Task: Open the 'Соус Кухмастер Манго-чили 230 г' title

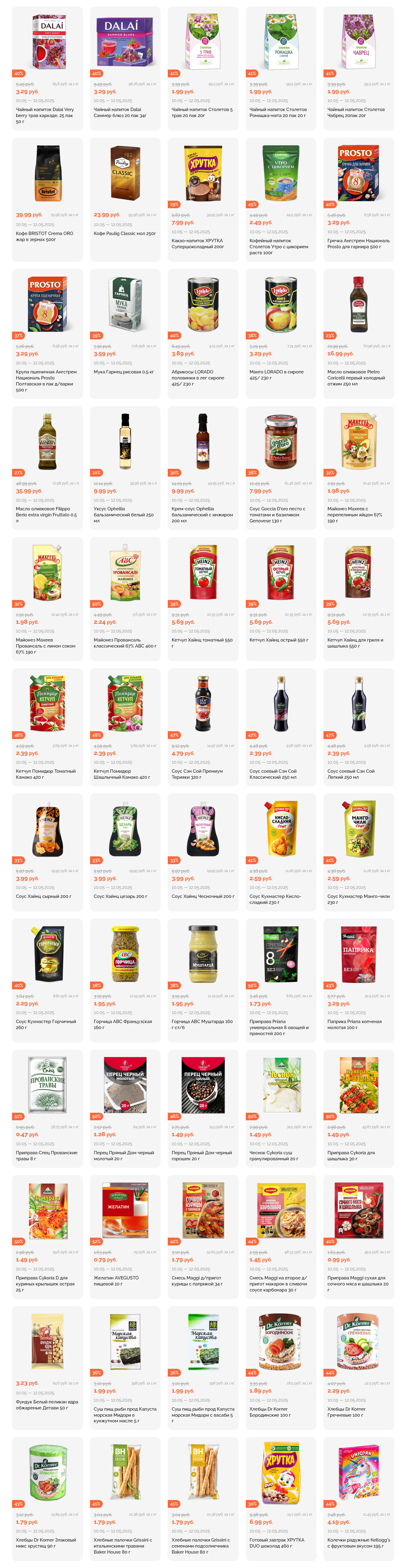Action: [358, 899]
